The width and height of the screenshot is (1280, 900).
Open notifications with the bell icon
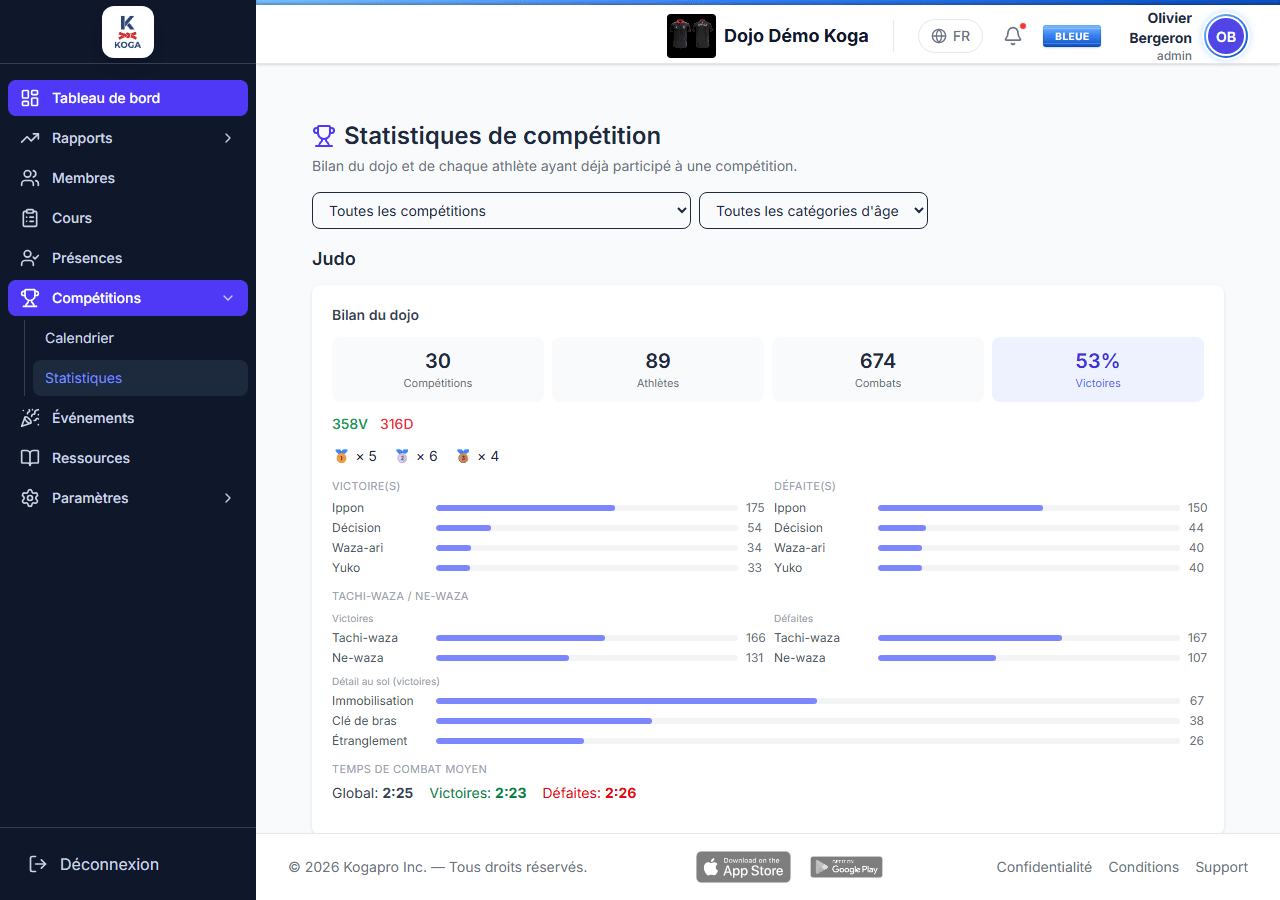[1013, 36]
